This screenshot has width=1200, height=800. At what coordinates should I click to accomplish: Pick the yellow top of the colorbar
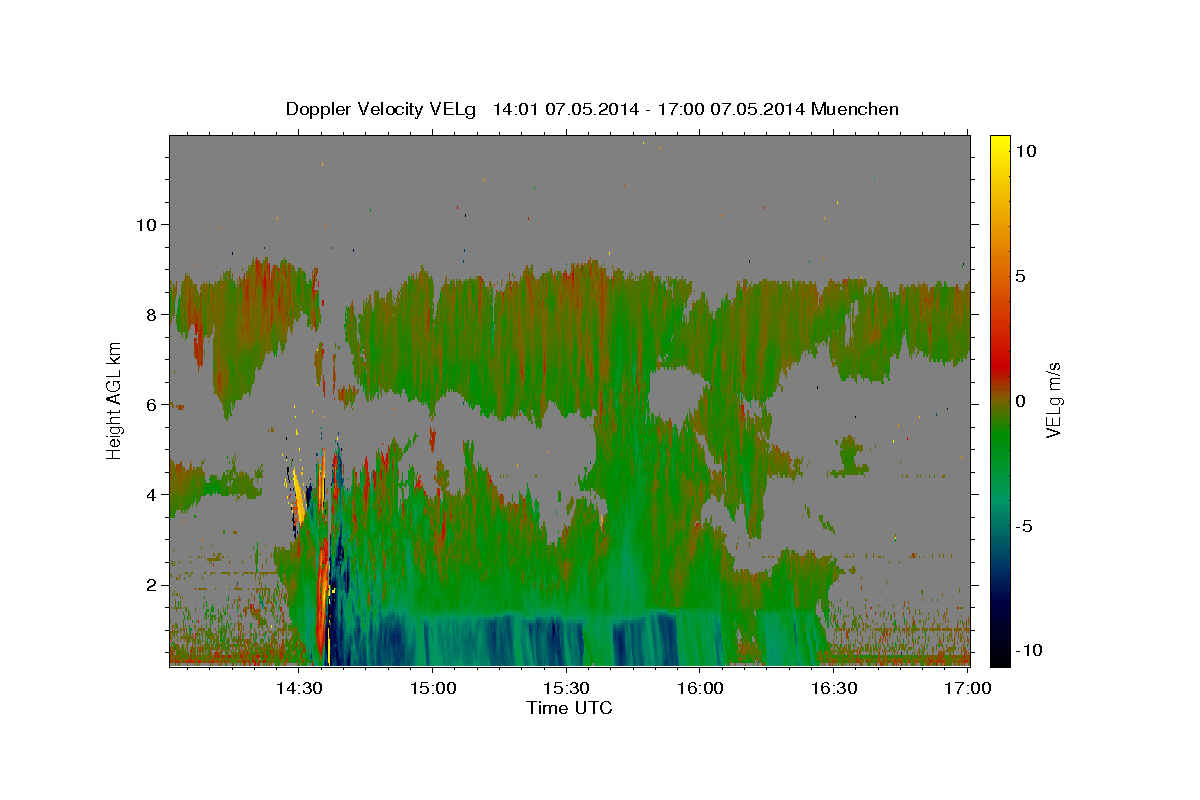[x=999, y=143]
